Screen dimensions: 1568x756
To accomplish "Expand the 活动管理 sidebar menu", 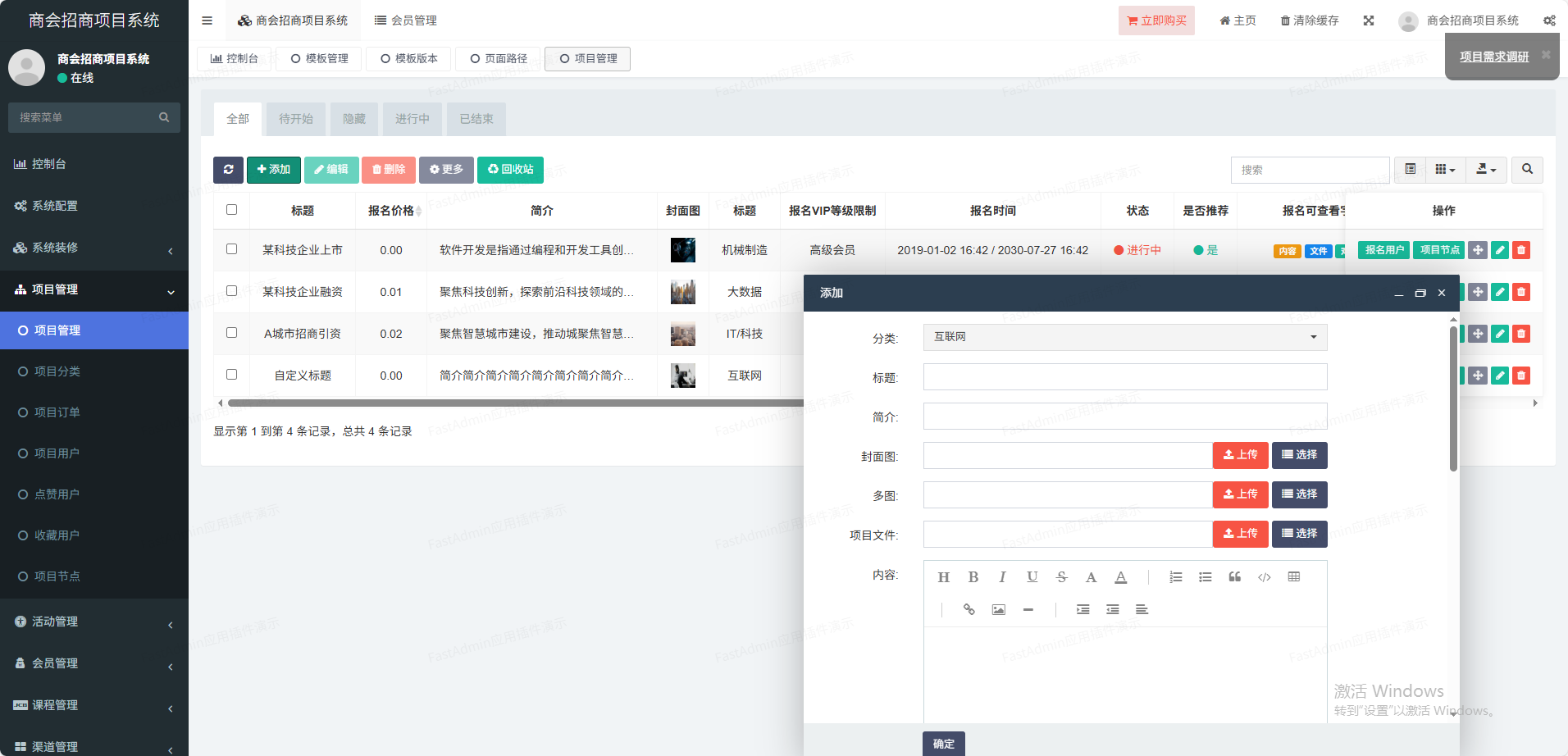I will (94, 622).
